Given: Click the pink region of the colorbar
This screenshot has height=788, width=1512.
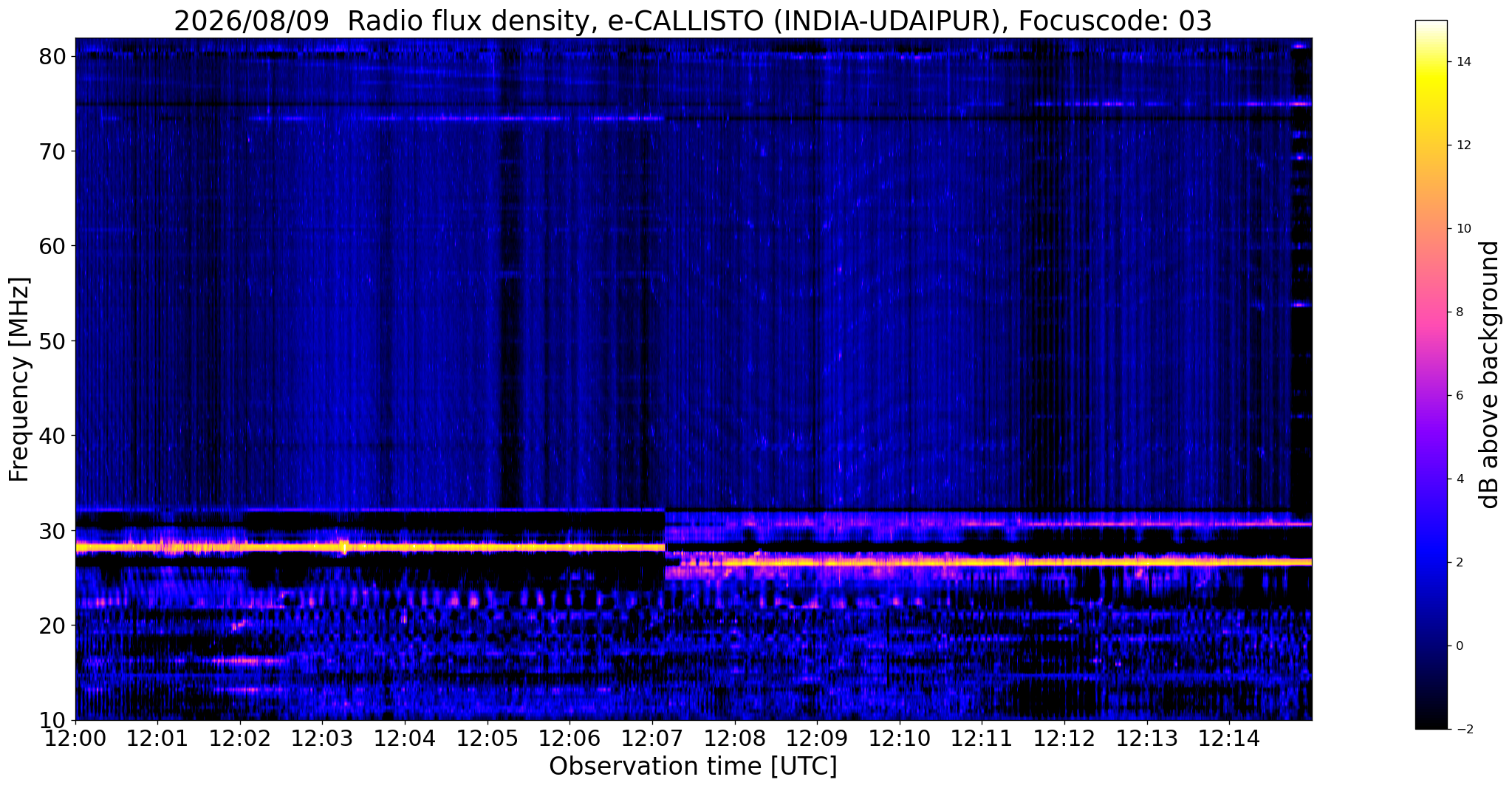Looking at the screenshot, I should (x=1431, y=295).
